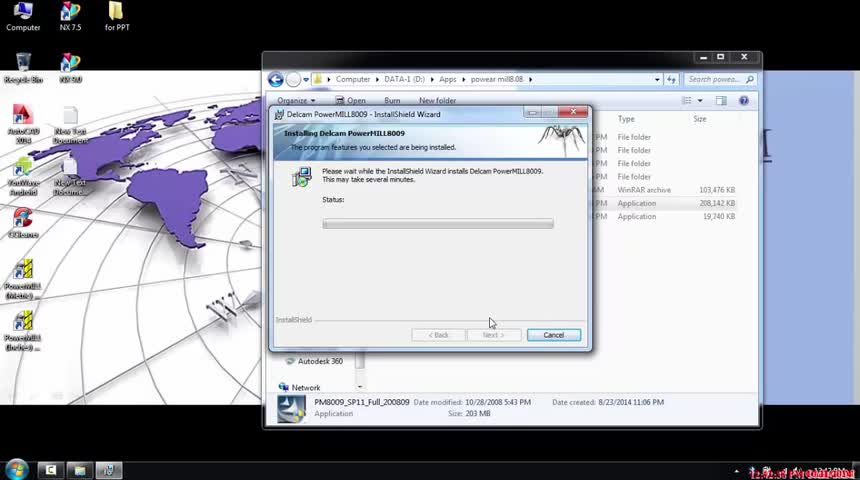Select the PowerMILL (Metric) desktop shortcut

pyautogui.click(x=22, y=279)
